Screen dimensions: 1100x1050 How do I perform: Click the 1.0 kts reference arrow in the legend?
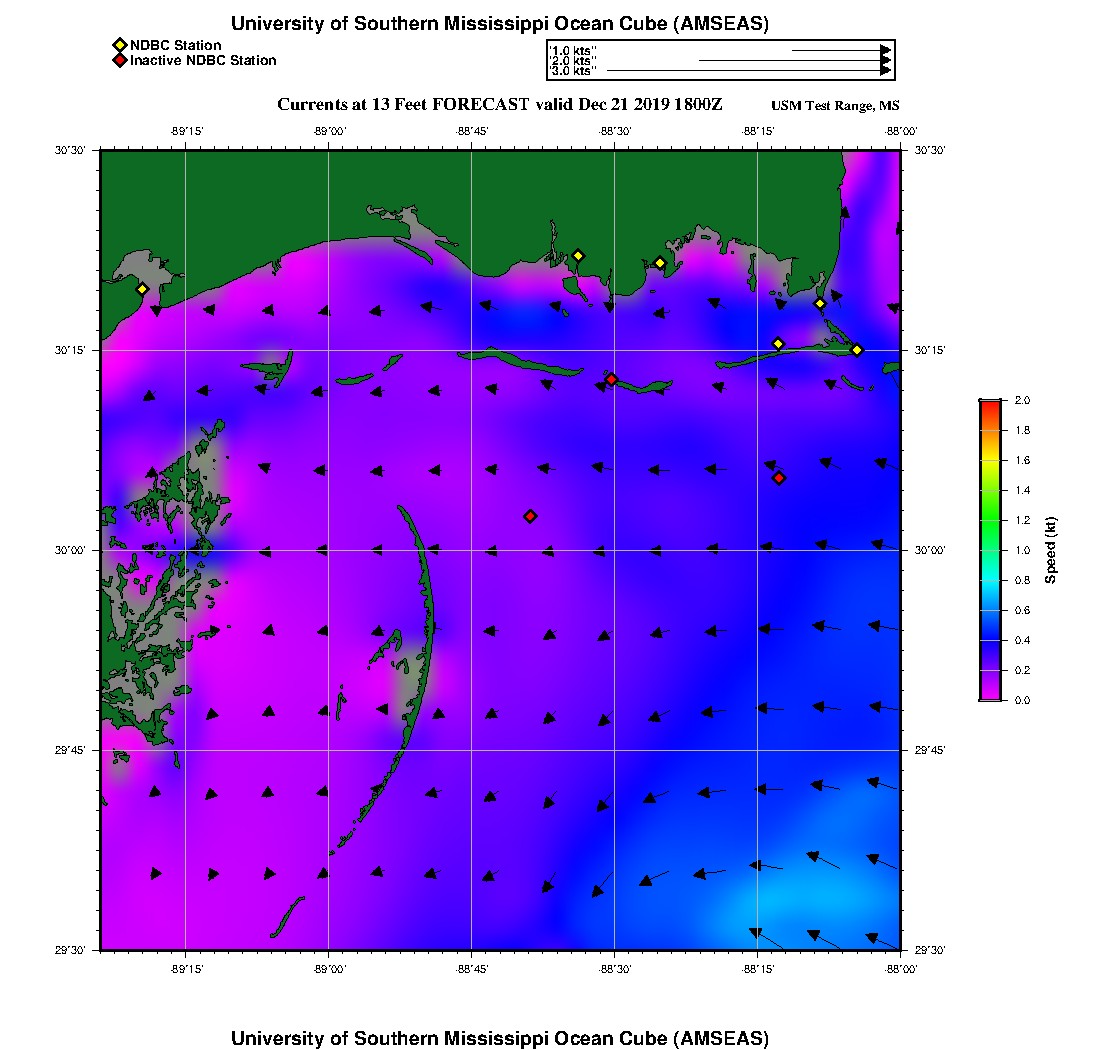pos(842,51)
